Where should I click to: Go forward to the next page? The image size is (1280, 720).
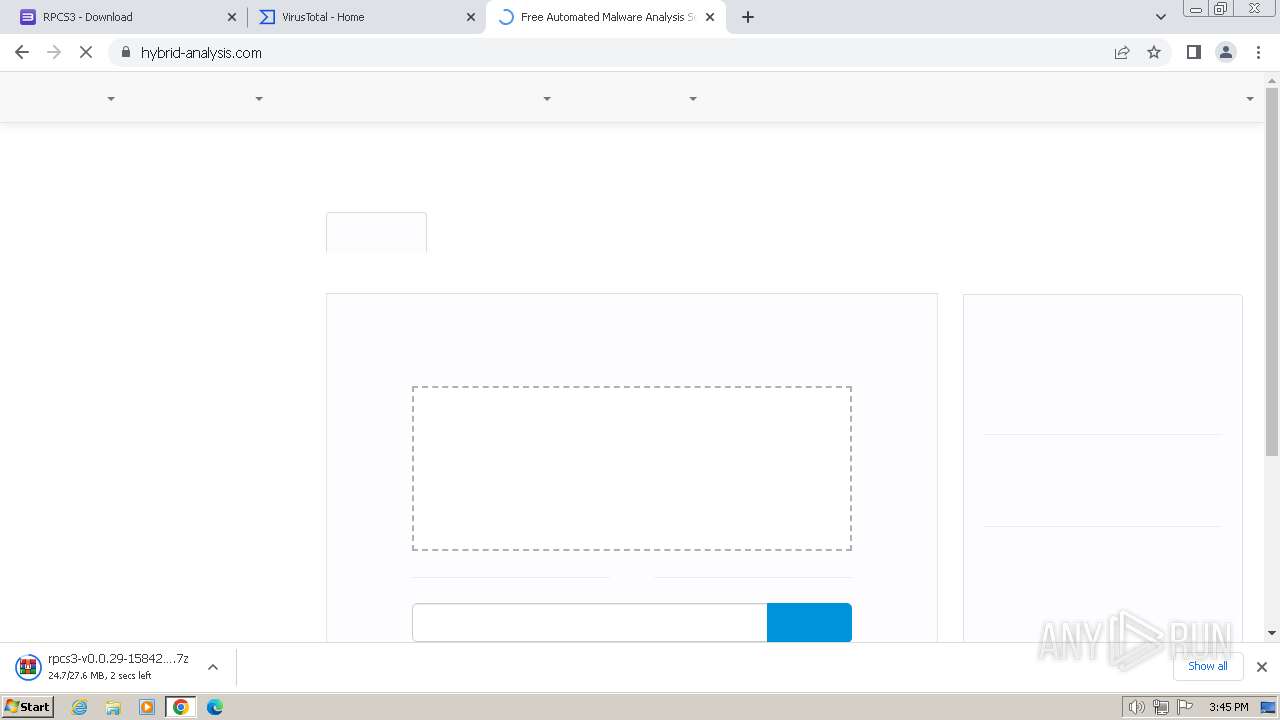coord(54,52)
